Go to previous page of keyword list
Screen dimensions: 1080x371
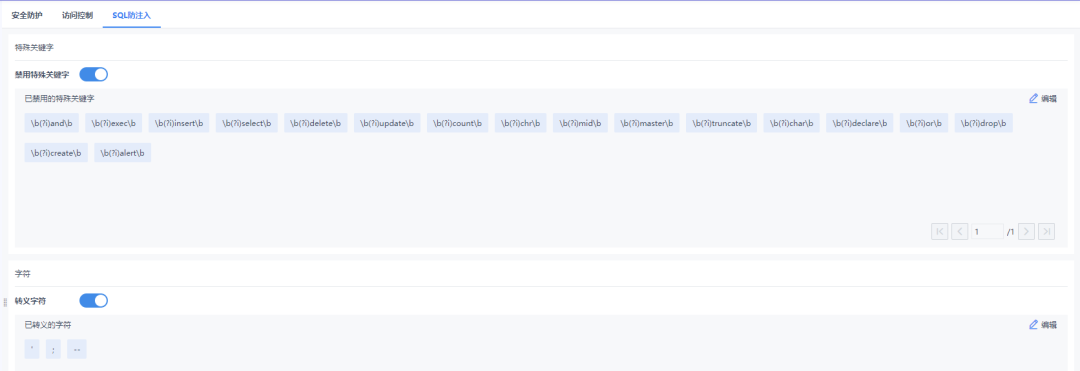959,231
